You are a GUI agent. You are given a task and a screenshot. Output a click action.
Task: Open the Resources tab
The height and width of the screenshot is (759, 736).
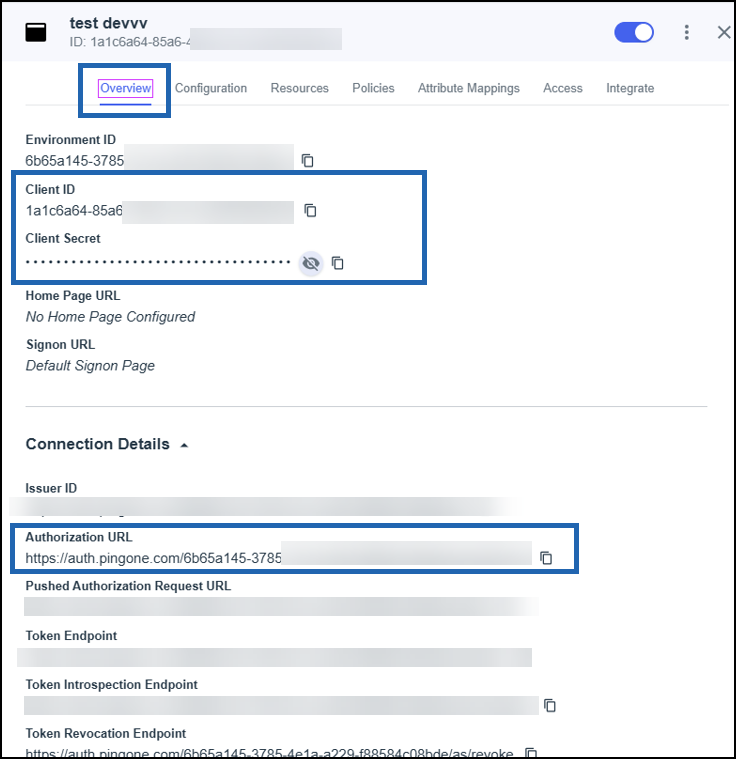[x=299, y=88]
